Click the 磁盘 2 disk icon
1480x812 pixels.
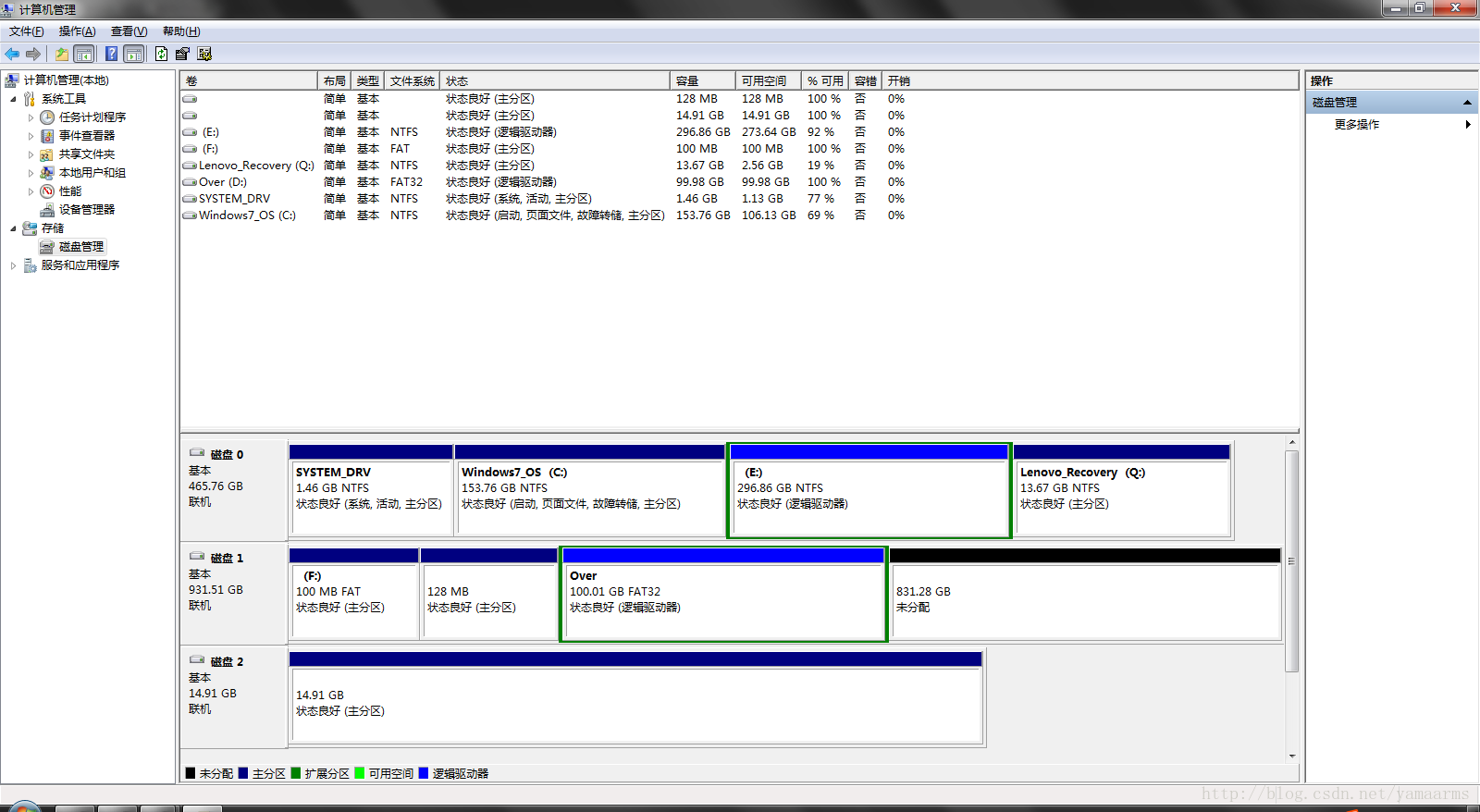(x=197, y=660)
